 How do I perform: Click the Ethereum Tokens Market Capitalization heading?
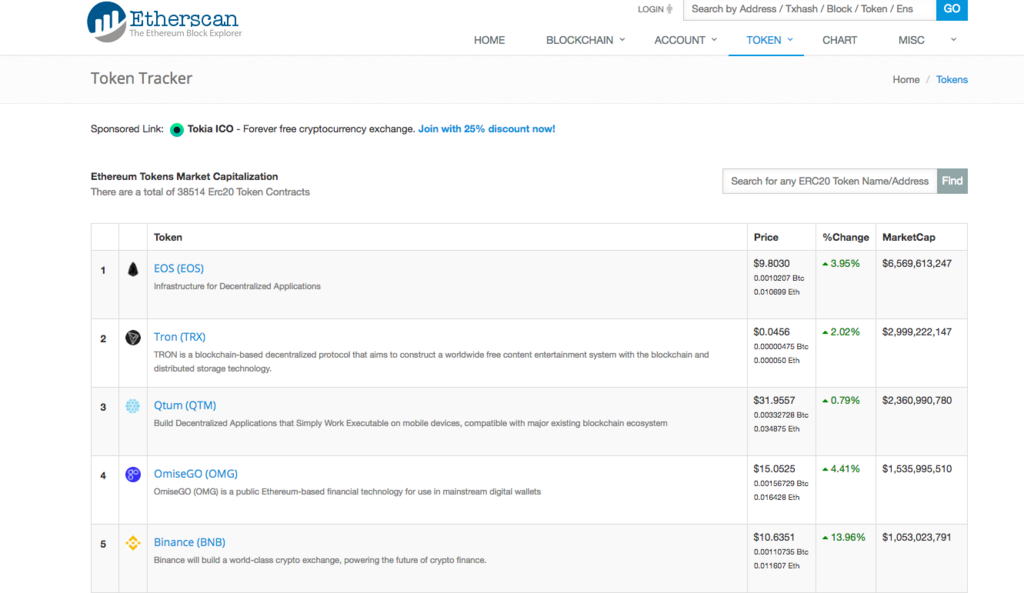[184, 176]
